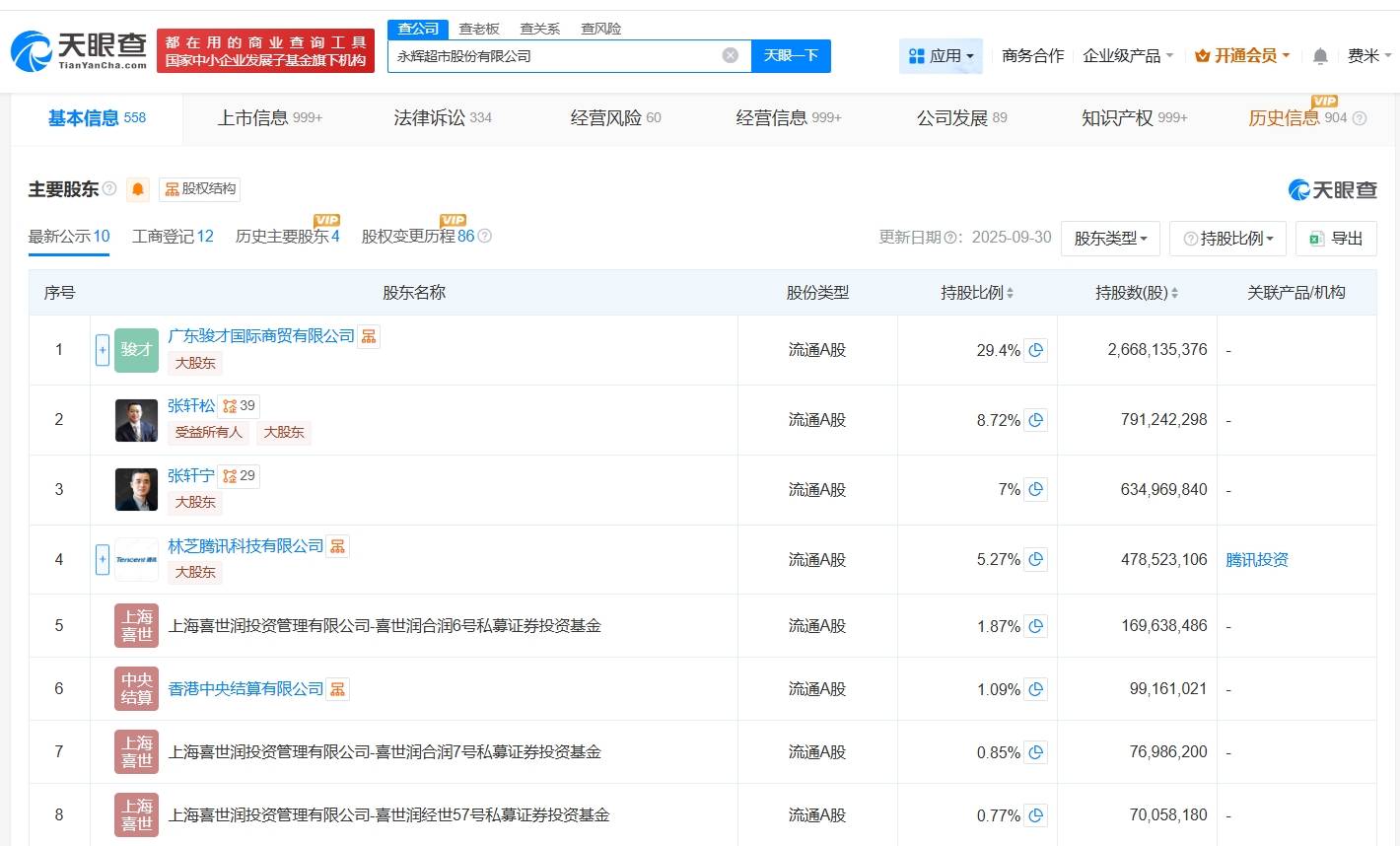Open pie chart icon for 29.4% holding
This screenshot has width=1400, height=846.
[1035, 350]
